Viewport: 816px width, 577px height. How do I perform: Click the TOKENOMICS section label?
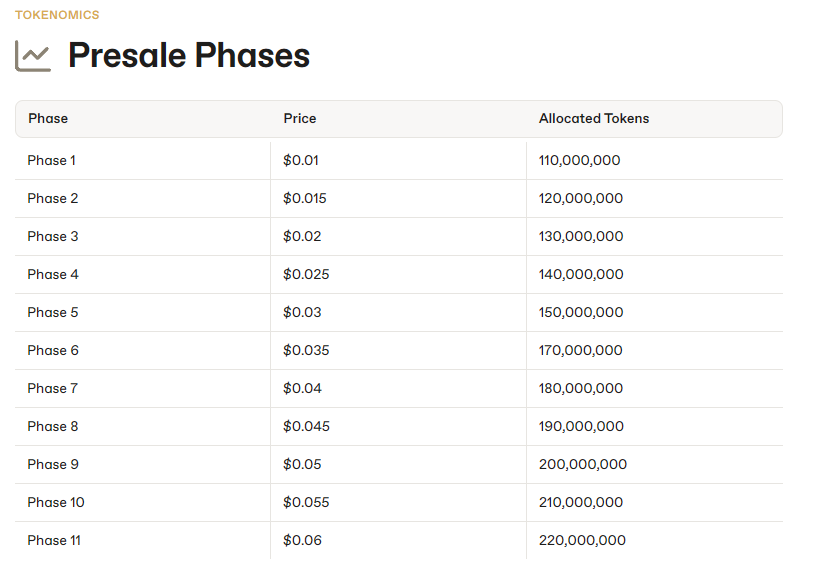pos(57,15)
